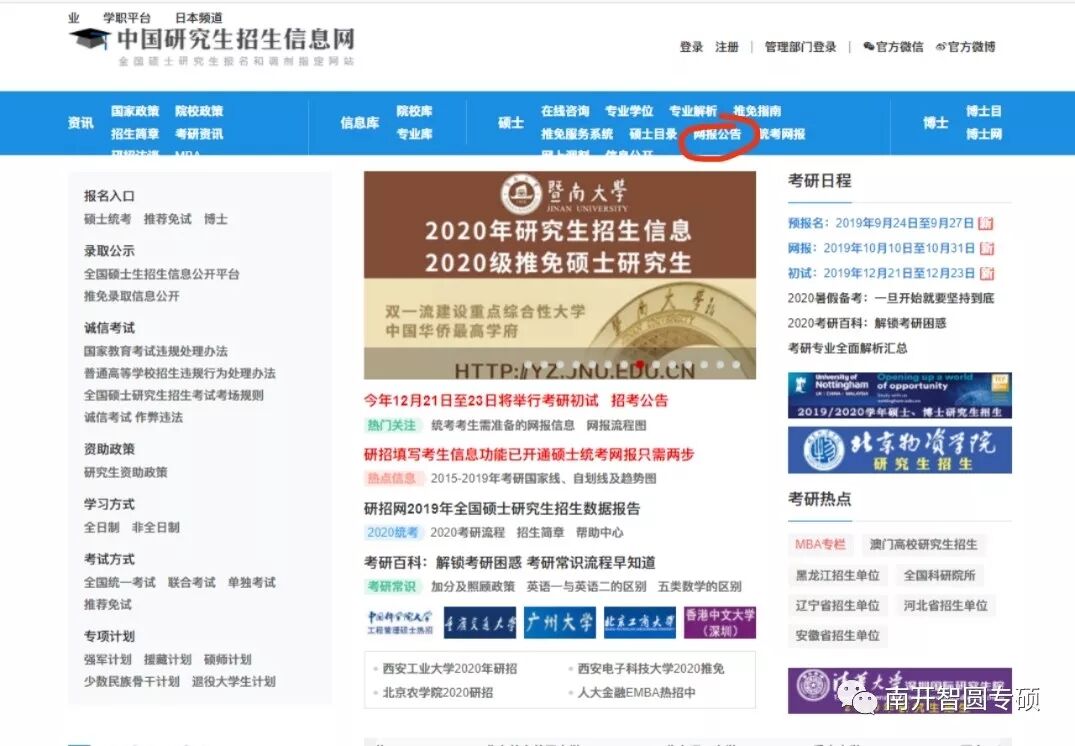1075x746 pixels.
Task: Select 非全日制 study mode link
Action: click(156, 527)
